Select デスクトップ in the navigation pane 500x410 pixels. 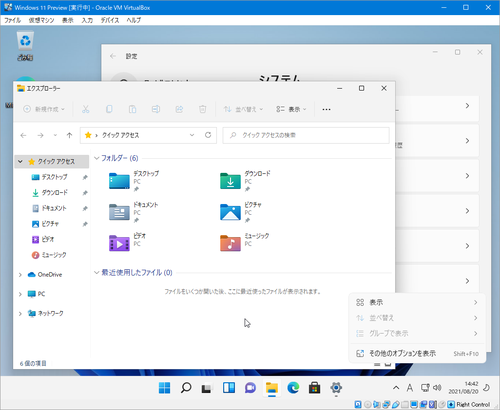coord(53,177)
